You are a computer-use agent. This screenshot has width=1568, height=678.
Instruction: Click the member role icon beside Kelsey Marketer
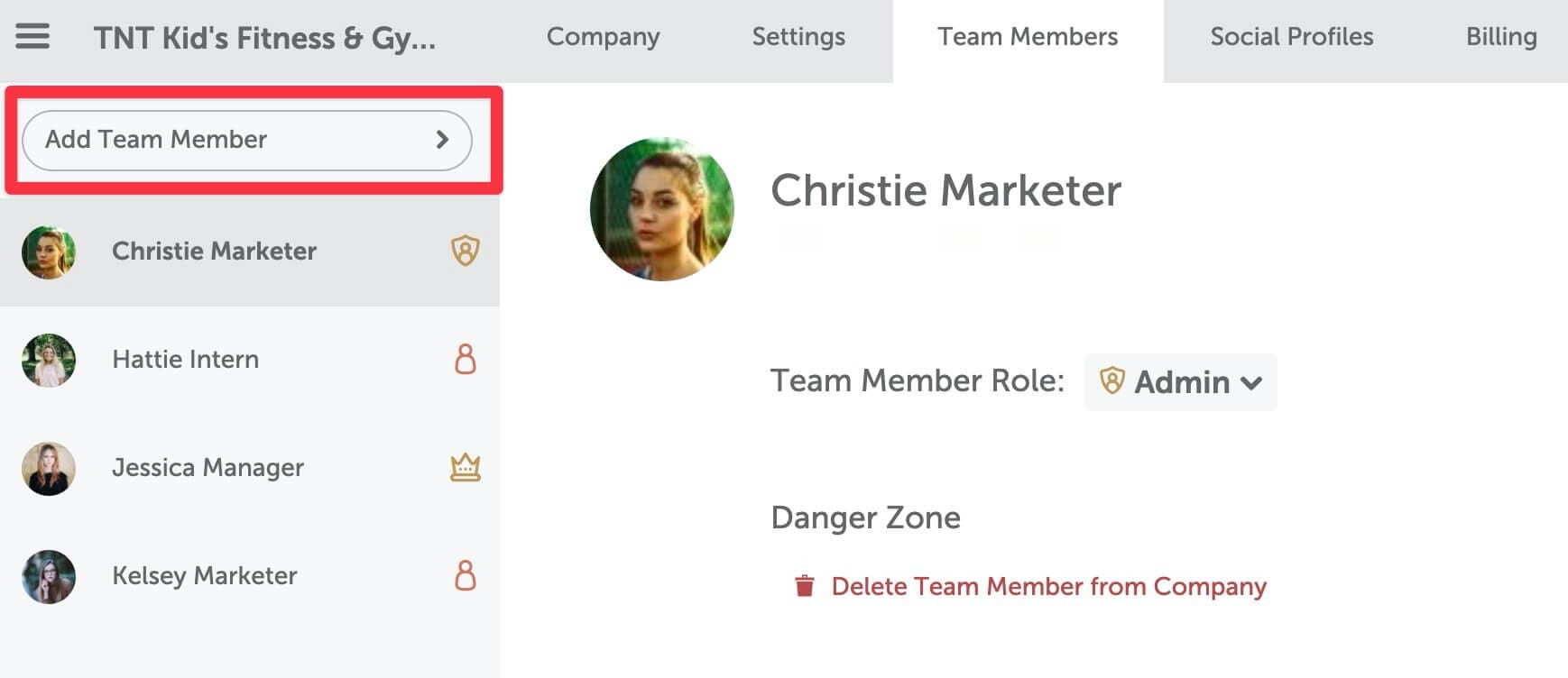pyautogui.click(x=466, y=575)
